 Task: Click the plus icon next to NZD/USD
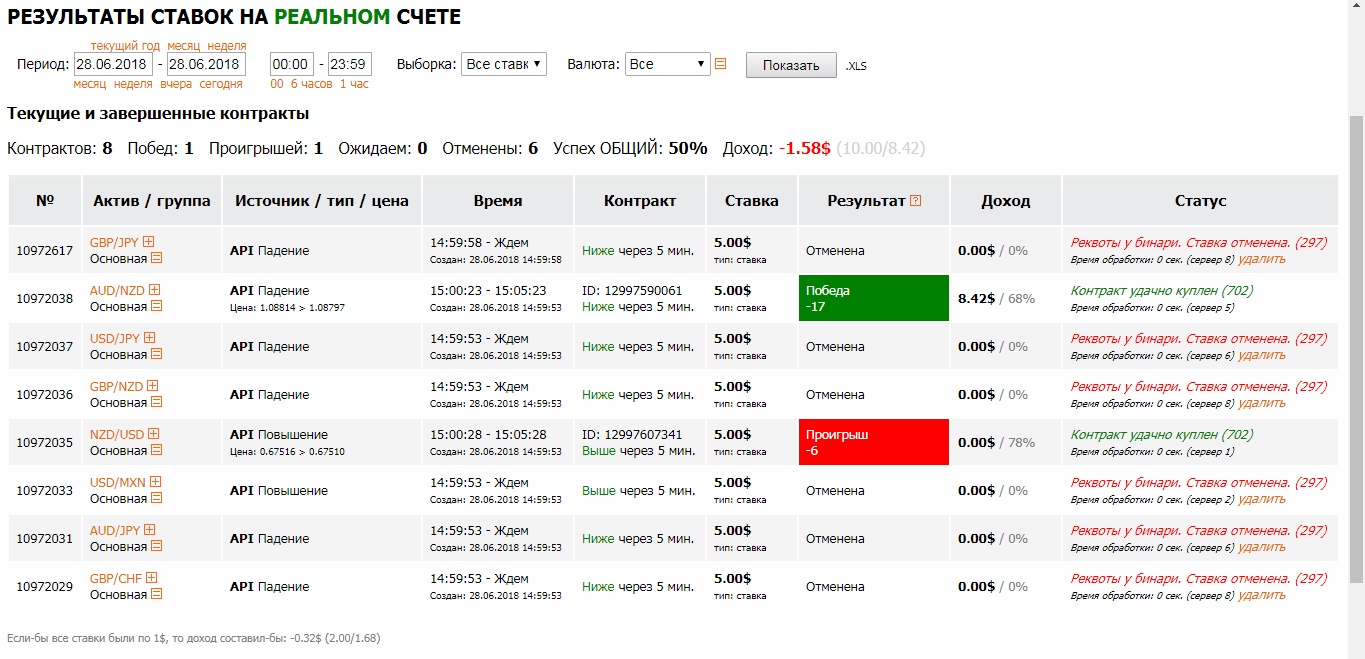(x=154, y=434)
